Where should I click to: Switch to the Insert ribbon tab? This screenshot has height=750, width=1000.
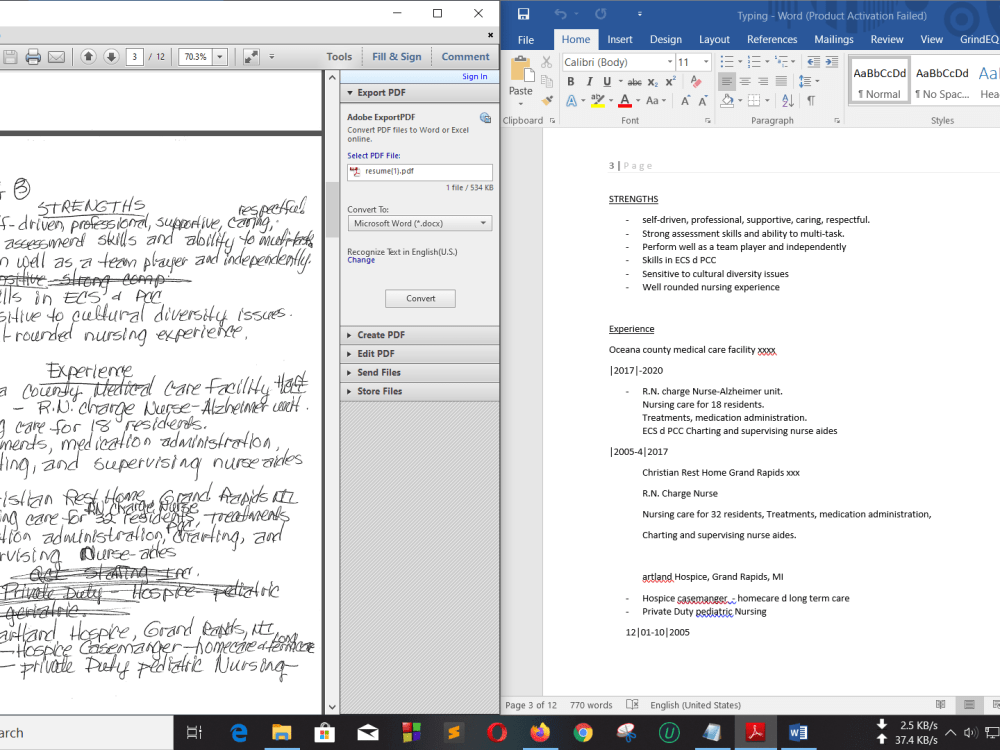point(619,40)
